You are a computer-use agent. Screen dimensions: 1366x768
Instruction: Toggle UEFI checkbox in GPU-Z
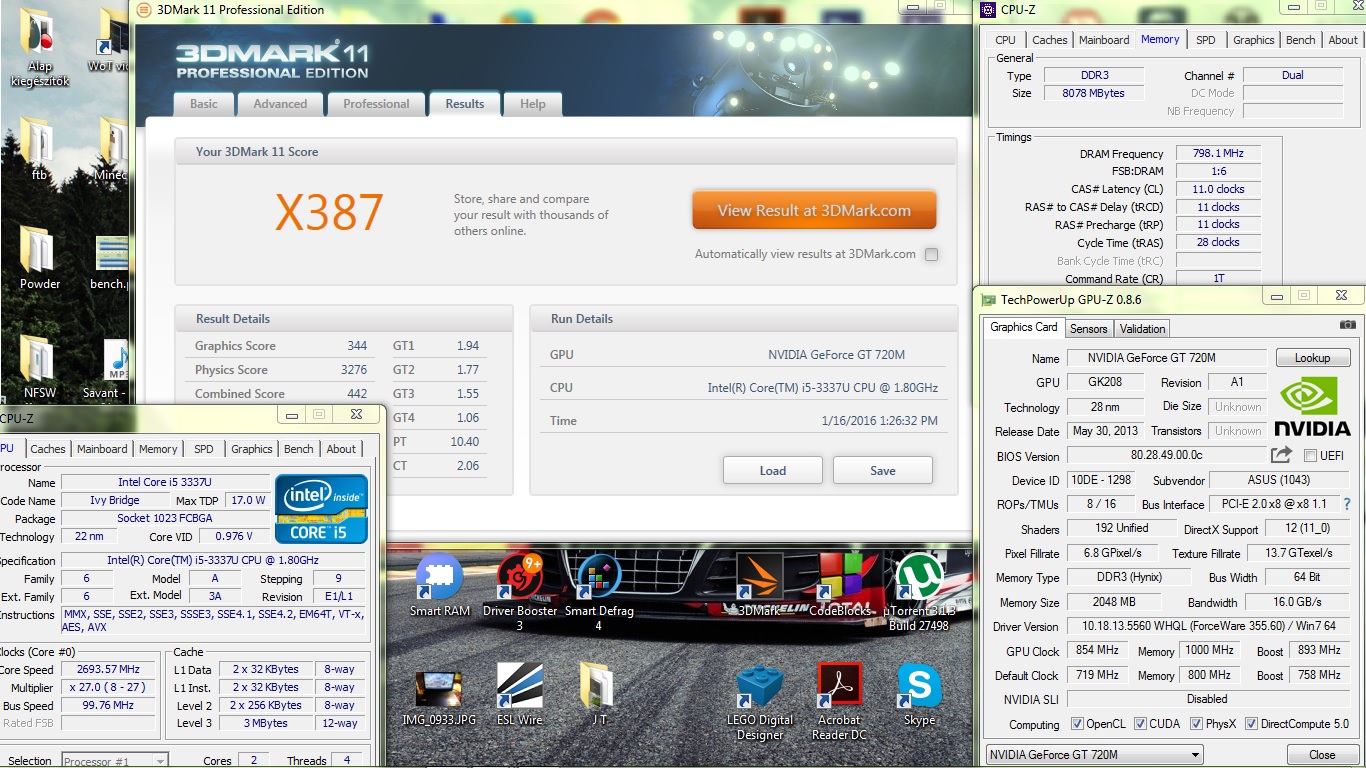pos(1310,456)
